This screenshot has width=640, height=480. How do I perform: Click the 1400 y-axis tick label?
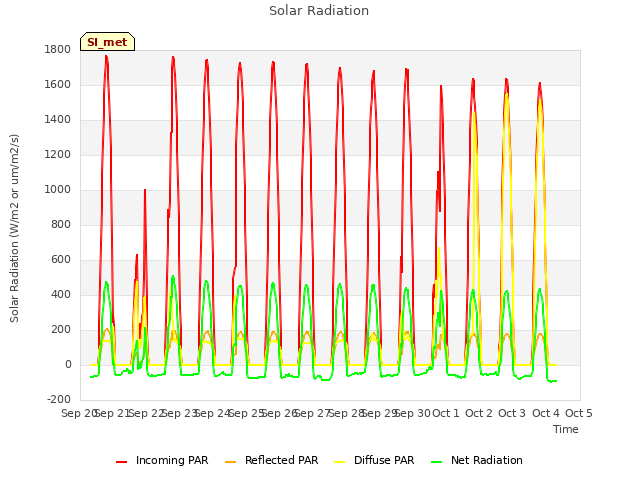pos(58,120)
